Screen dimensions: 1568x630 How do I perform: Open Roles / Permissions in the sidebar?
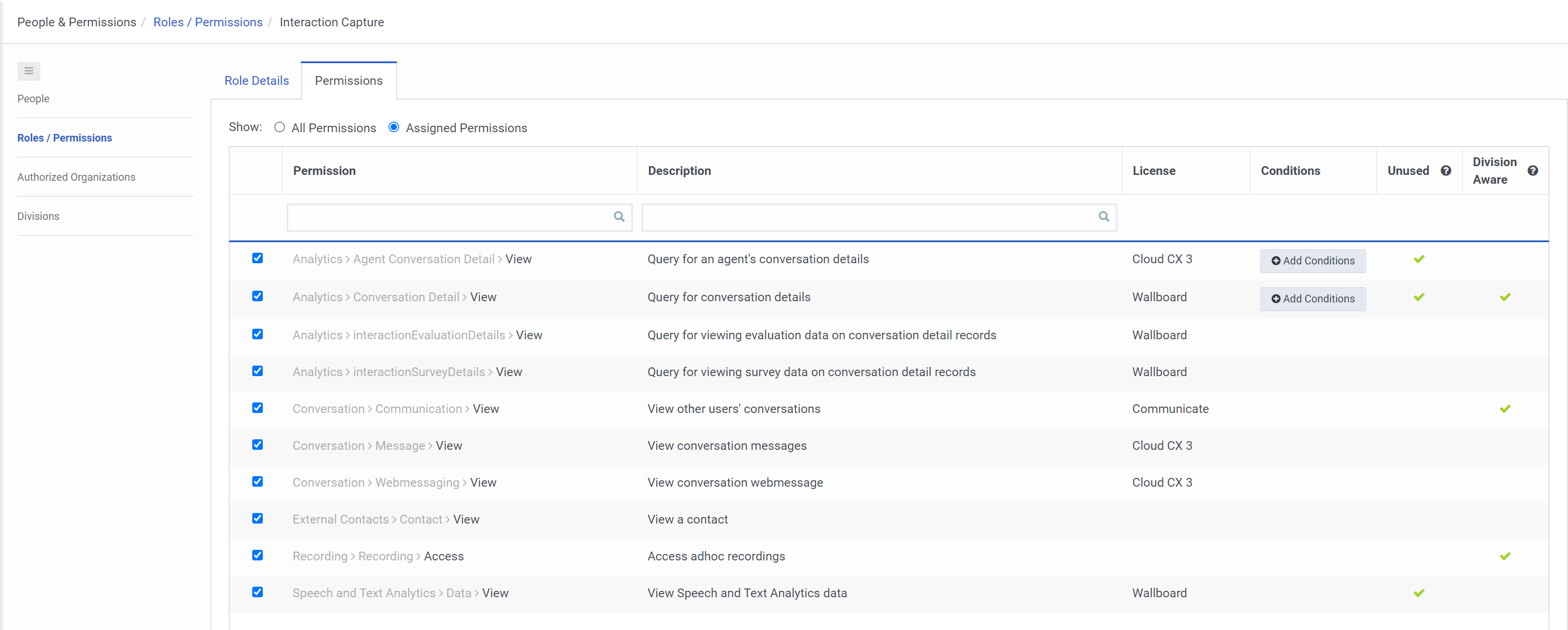pos(64,137)
